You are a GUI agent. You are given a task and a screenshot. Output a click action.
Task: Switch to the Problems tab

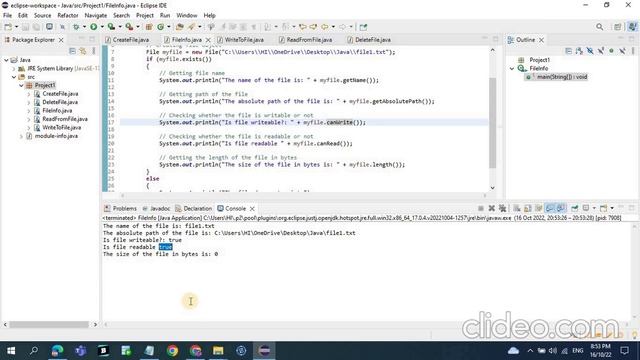[x=121, y=209]
